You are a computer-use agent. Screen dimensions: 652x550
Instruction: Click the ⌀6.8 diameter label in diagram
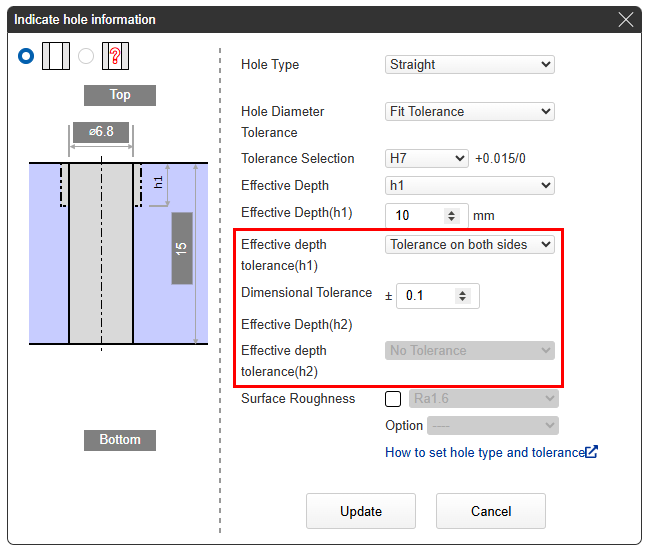(x=101, y=133)
